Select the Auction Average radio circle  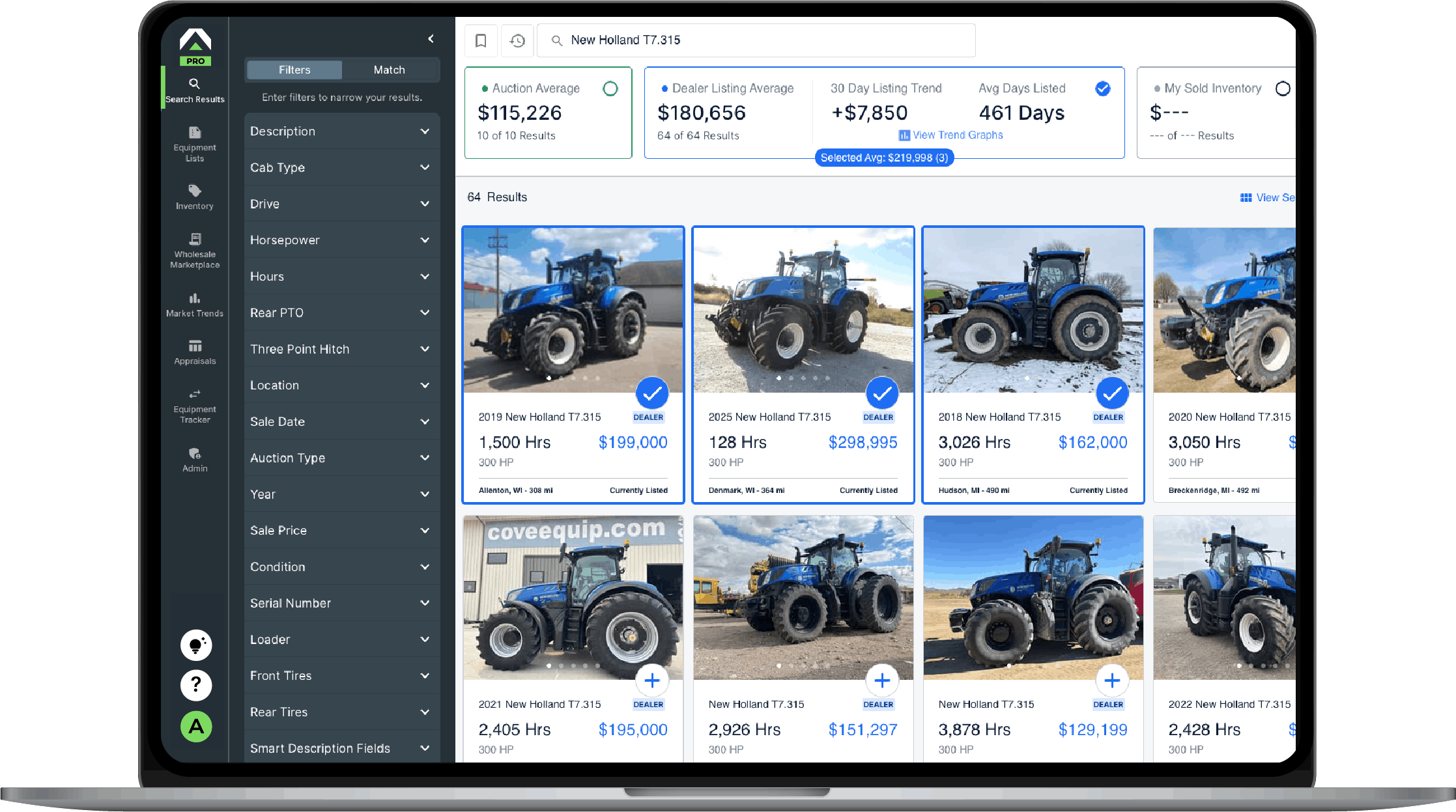(x=610, y=89)
